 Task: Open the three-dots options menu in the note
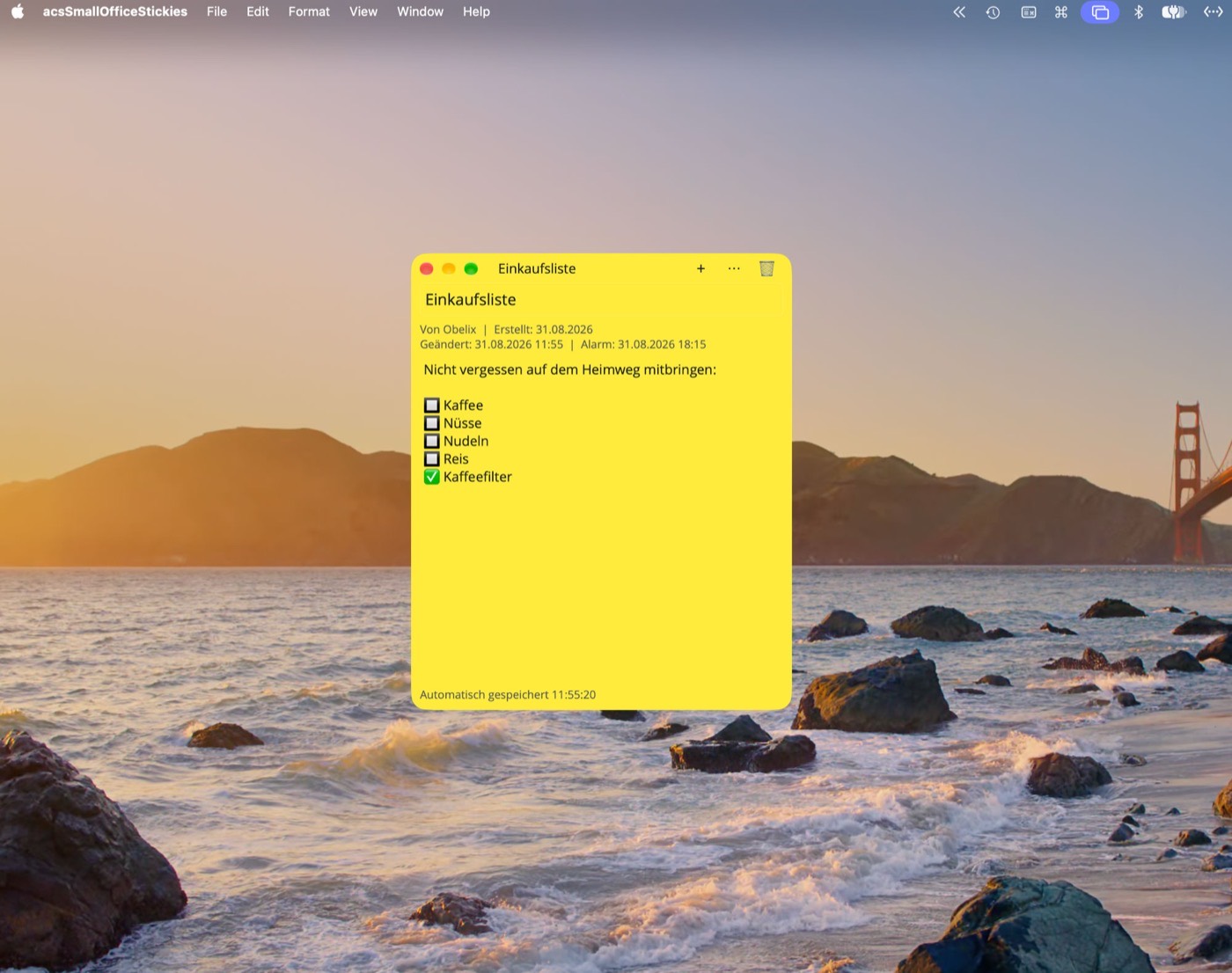point(734,269)
